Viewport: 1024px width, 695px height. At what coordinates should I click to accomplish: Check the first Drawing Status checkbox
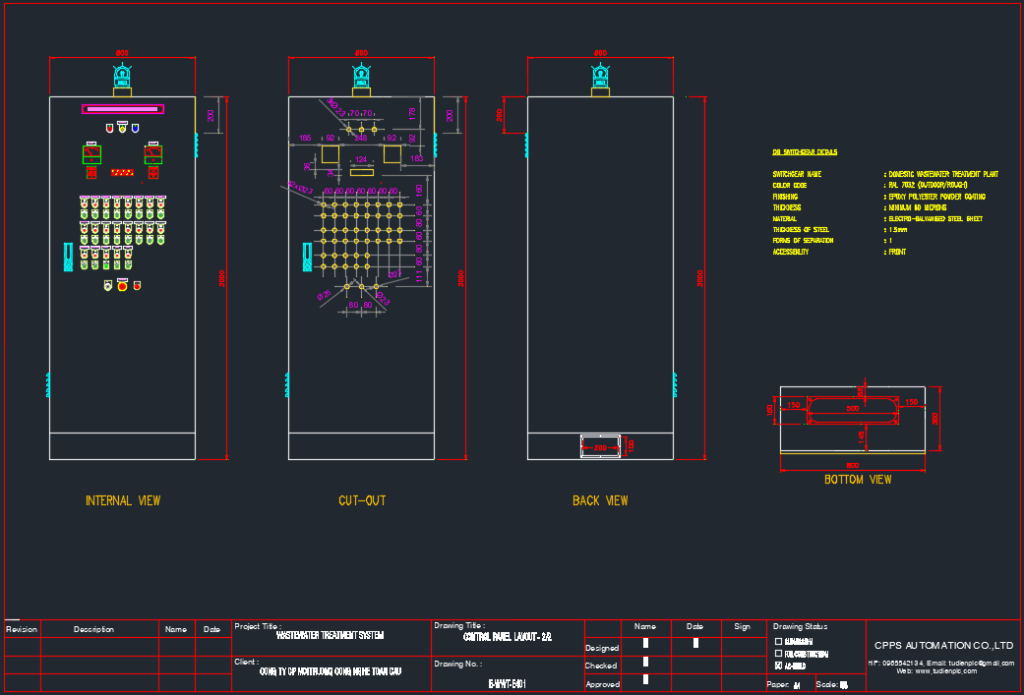[779, 642]
